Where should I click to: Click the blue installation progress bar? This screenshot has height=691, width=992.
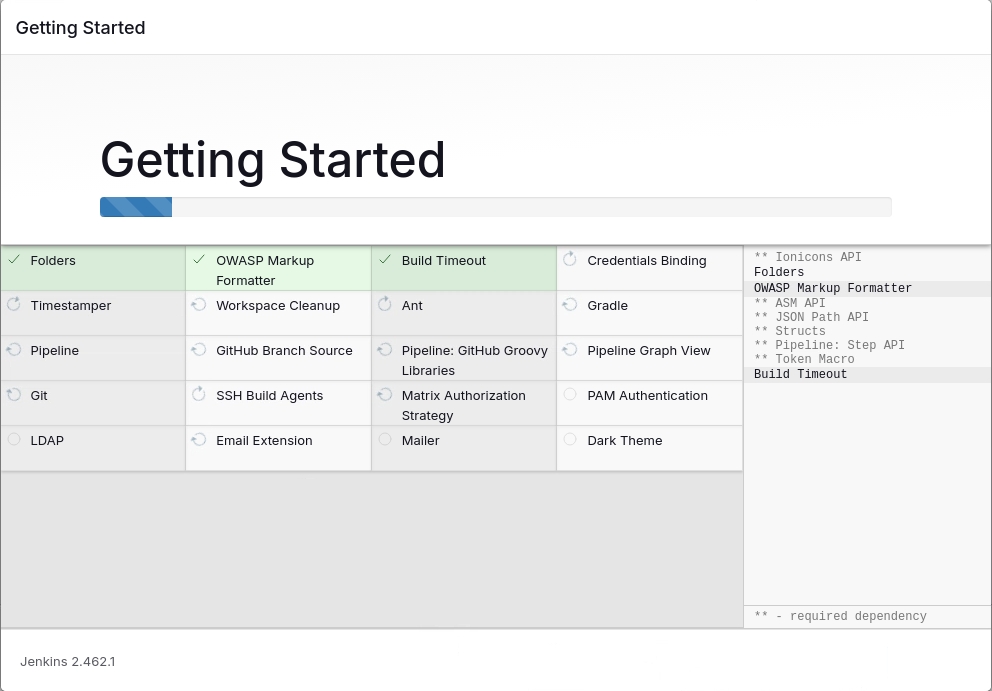[x=136, y=207]
